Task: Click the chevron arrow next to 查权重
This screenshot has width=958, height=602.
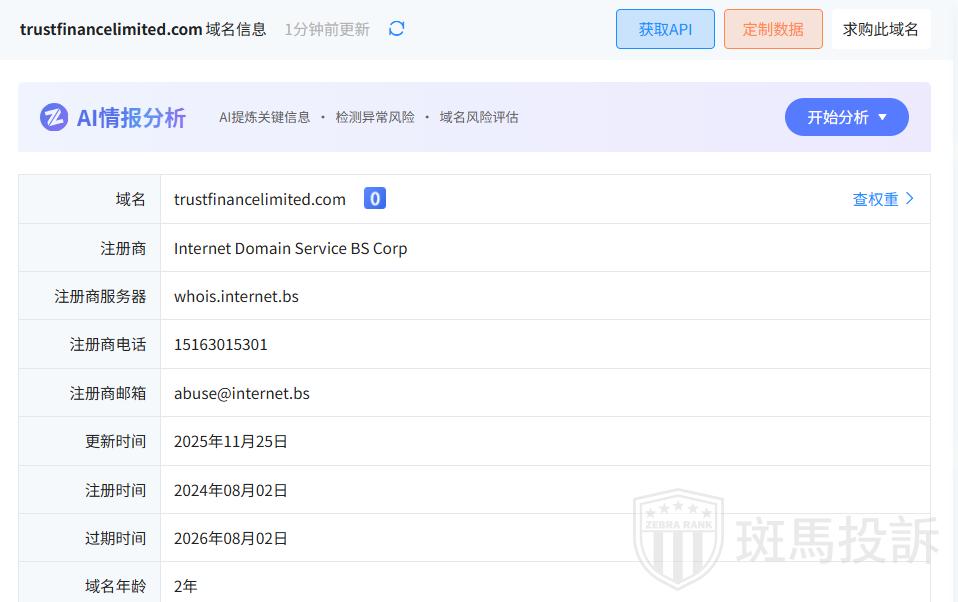Action: pyautogui.click(x=910, y=199)
